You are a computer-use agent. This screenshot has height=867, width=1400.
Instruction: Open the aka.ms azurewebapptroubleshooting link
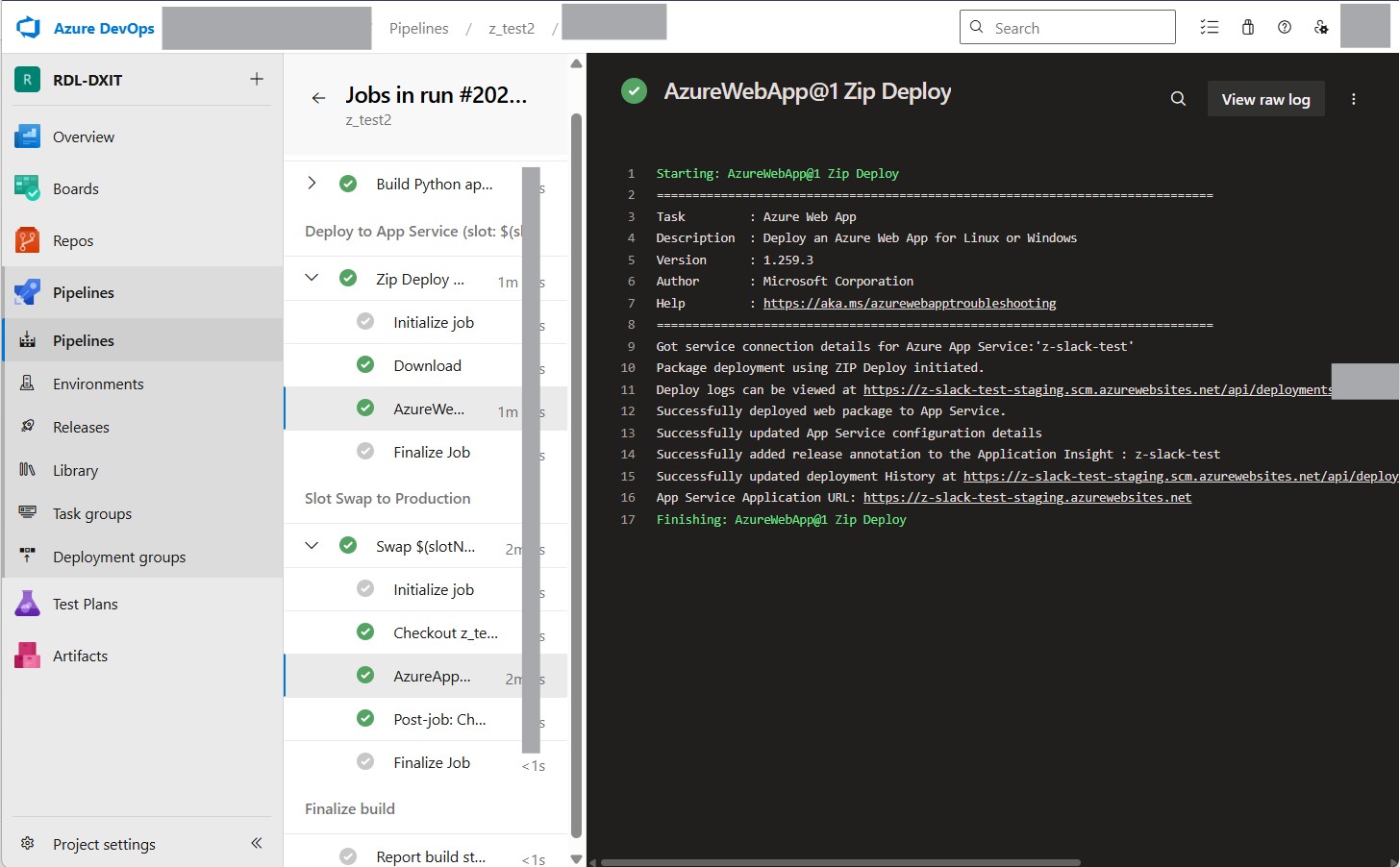point(910,303)
